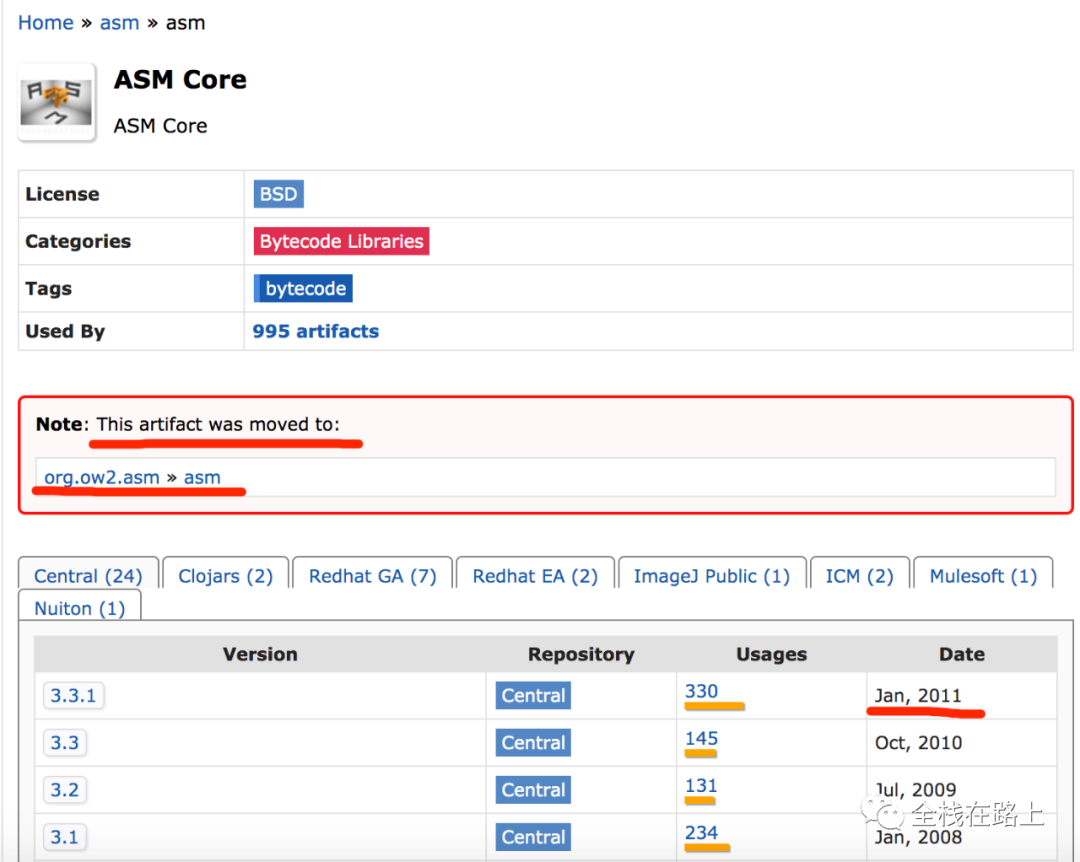This screenshot has width=1080, height=862.
Task: Switch to the Clojars (2) tab
Action: 225,575
